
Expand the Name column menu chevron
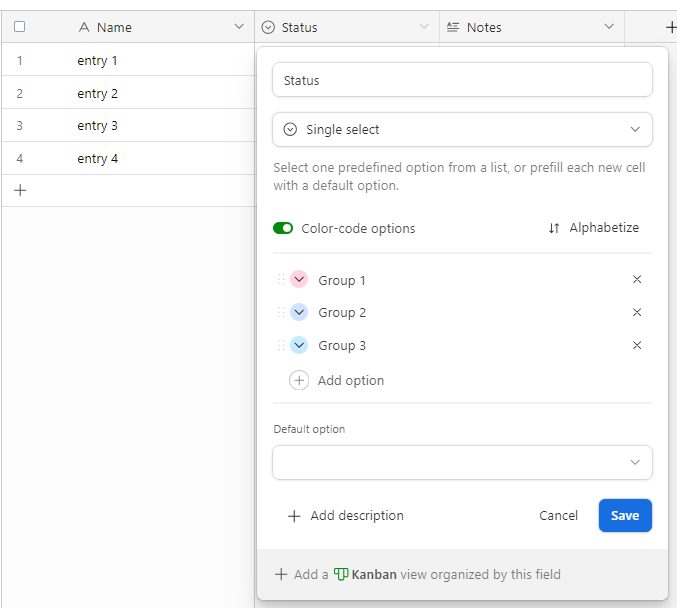point(239,27)
